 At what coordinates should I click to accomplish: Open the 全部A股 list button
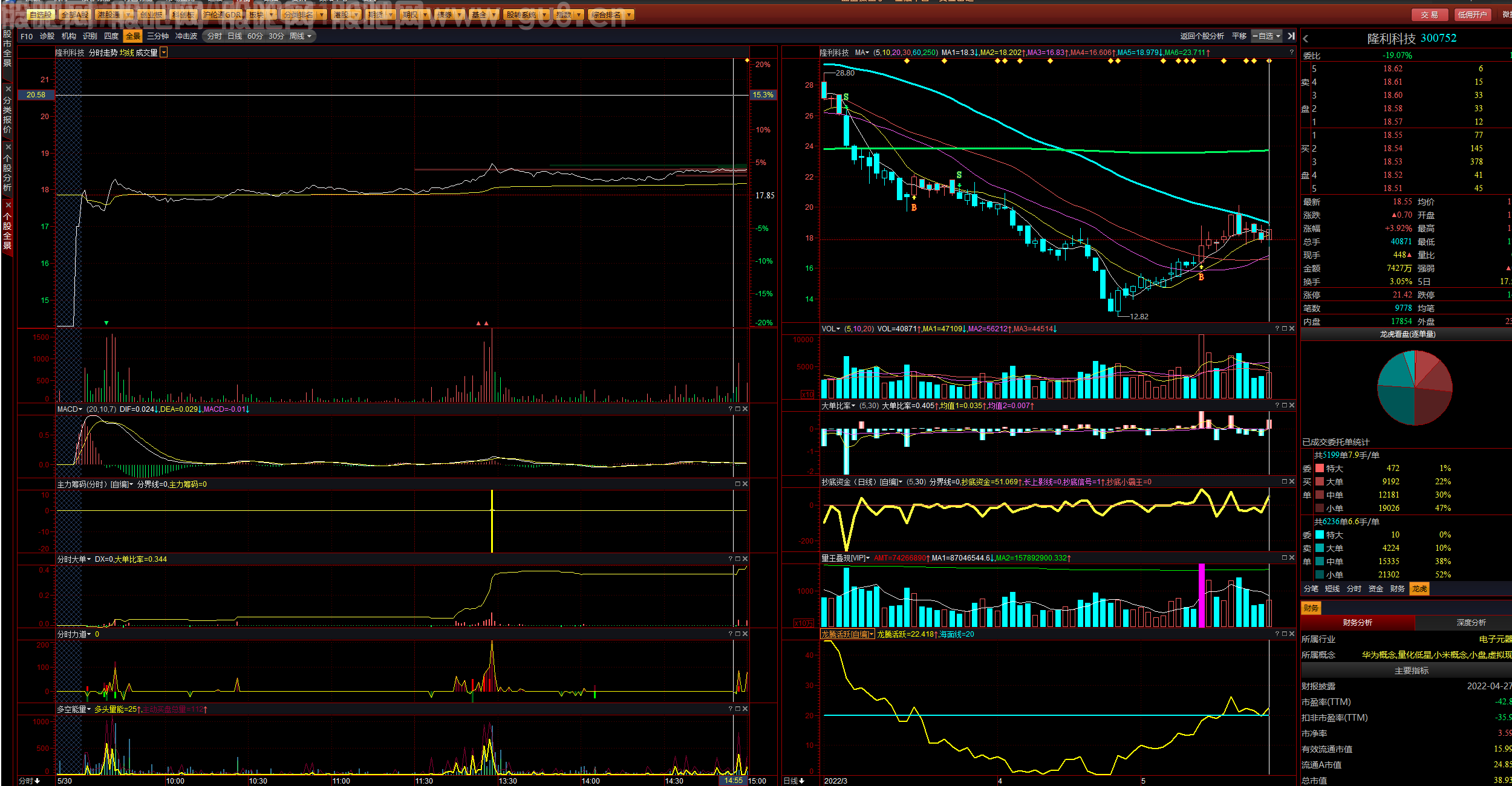[x=75, y=15]
